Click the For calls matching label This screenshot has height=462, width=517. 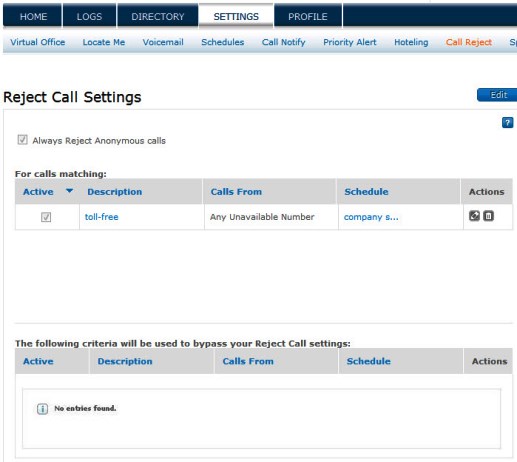click(61, 174)
